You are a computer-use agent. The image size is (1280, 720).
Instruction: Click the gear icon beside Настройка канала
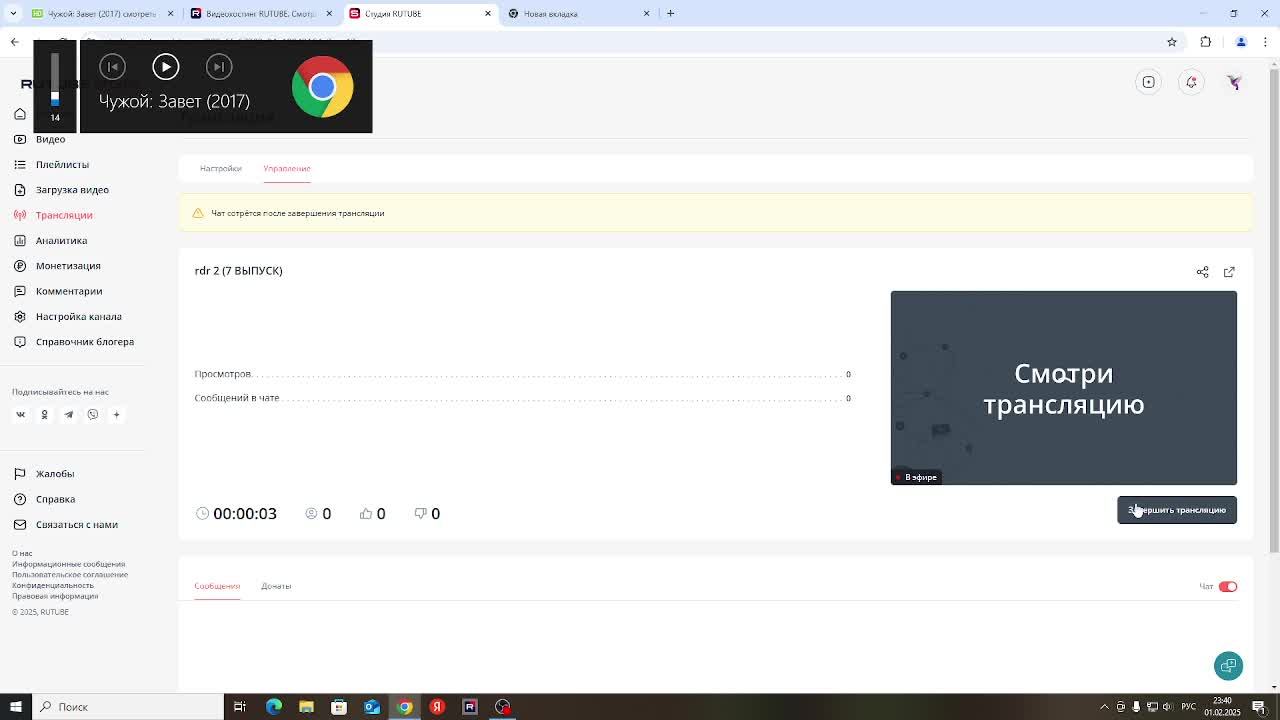pos(20,316)
